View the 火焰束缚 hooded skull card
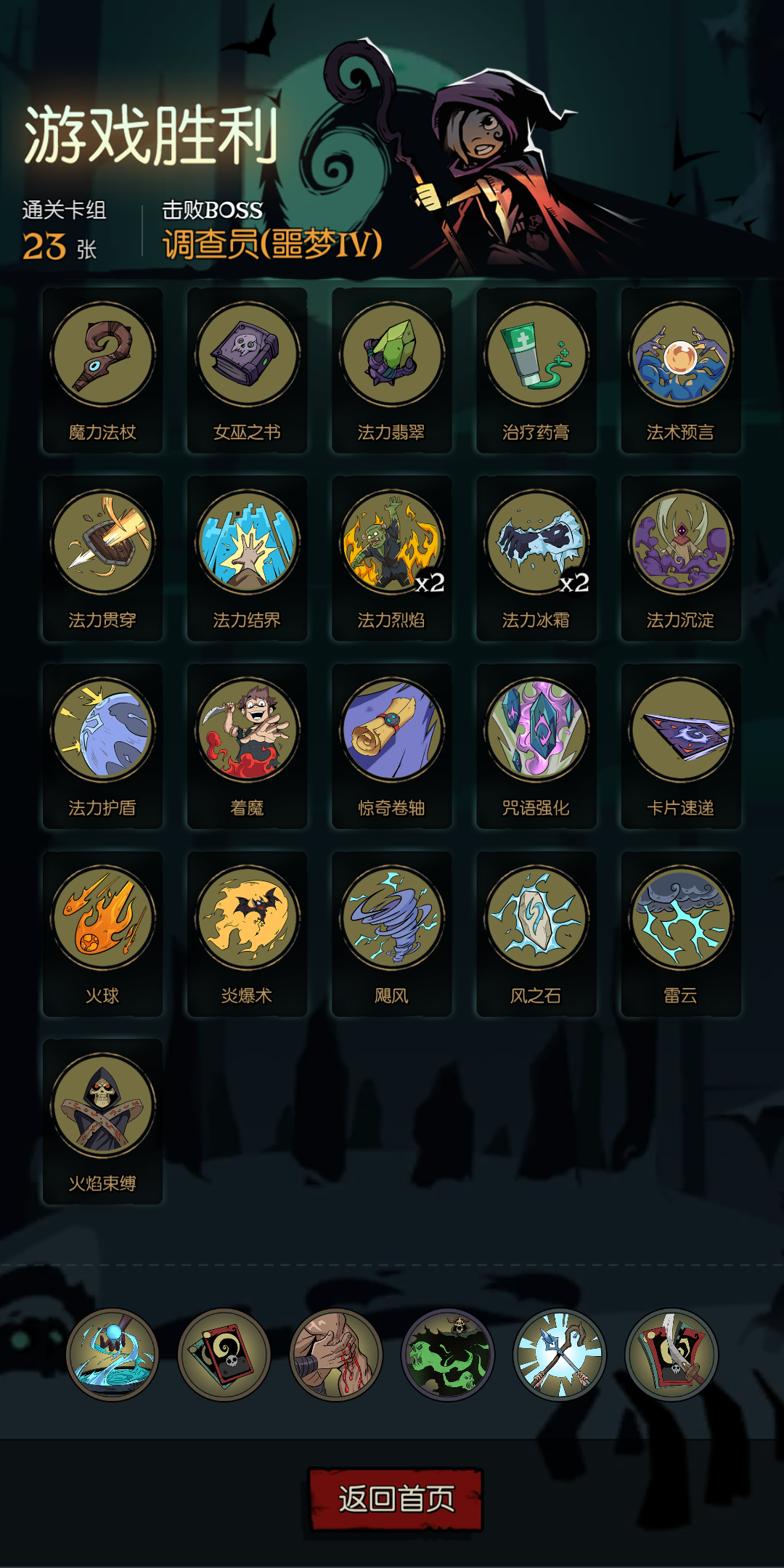Screen dimensions: 784x1568 (102, 1122)
